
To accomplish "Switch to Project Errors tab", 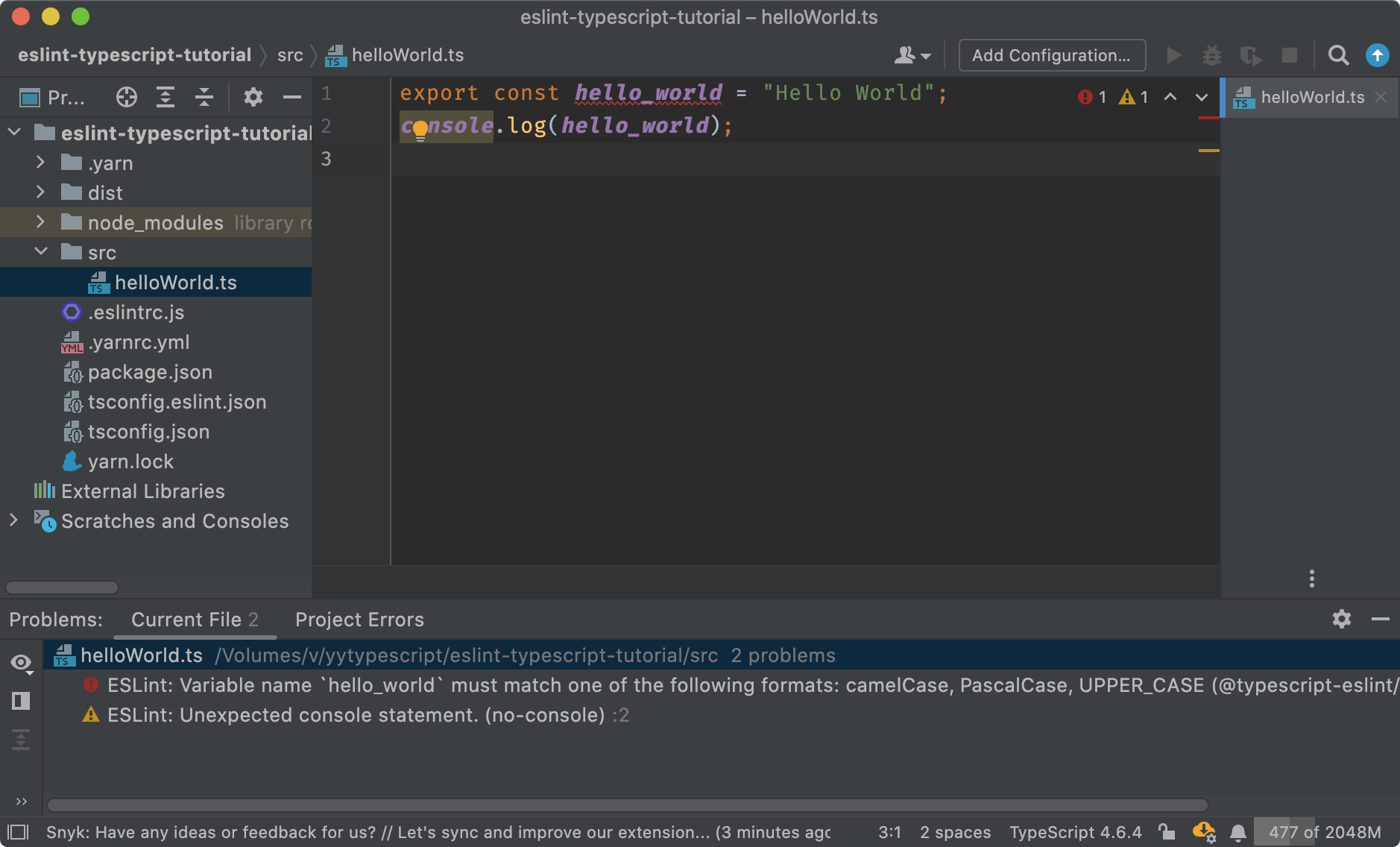I will point(359,620).
